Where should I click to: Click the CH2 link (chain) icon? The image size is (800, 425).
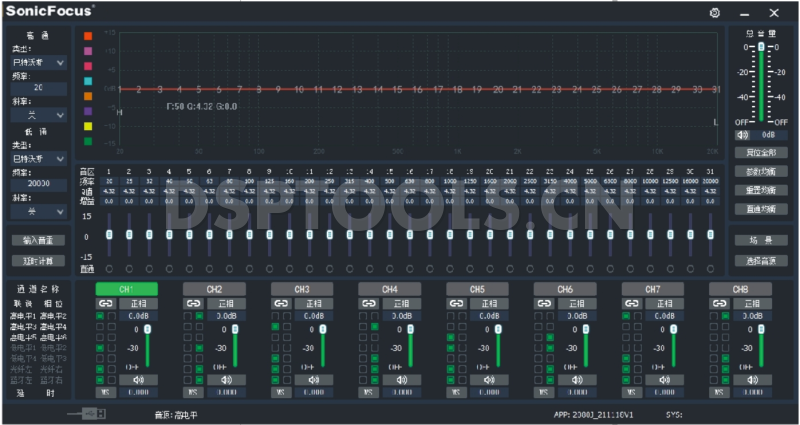coord(193,304)
